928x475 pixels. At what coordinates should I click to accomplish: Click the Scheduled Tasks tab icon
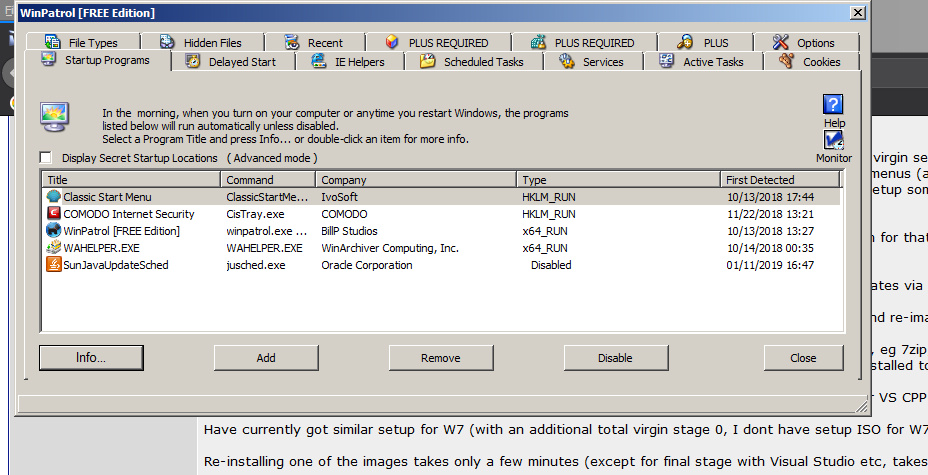tap(427, 61)
